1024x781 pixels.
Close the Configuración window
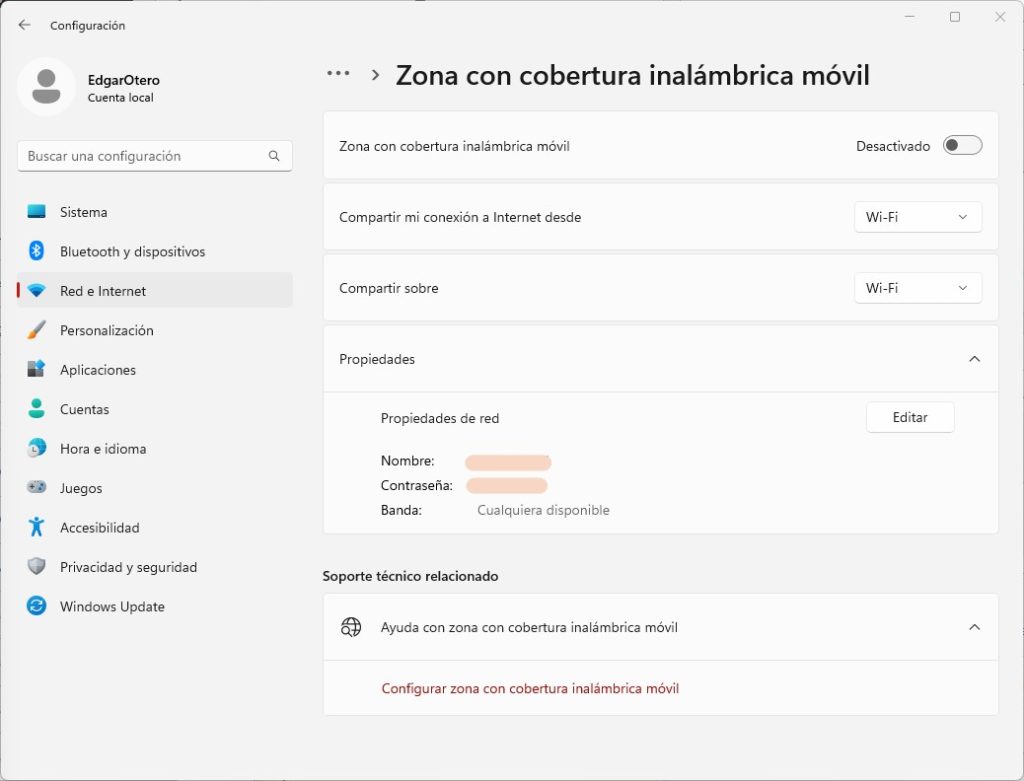(x=1000, y=17)
